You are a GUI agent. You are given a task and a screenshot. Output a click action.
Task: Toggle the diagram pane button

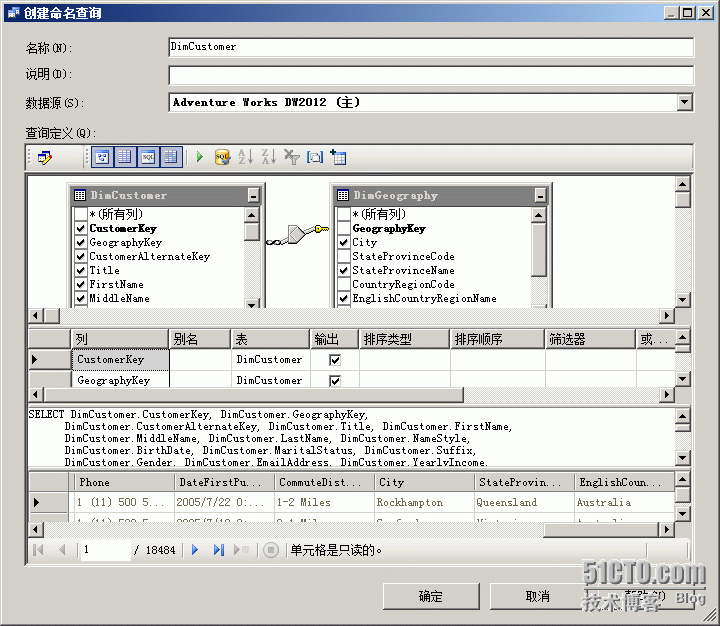pos(102,158)
